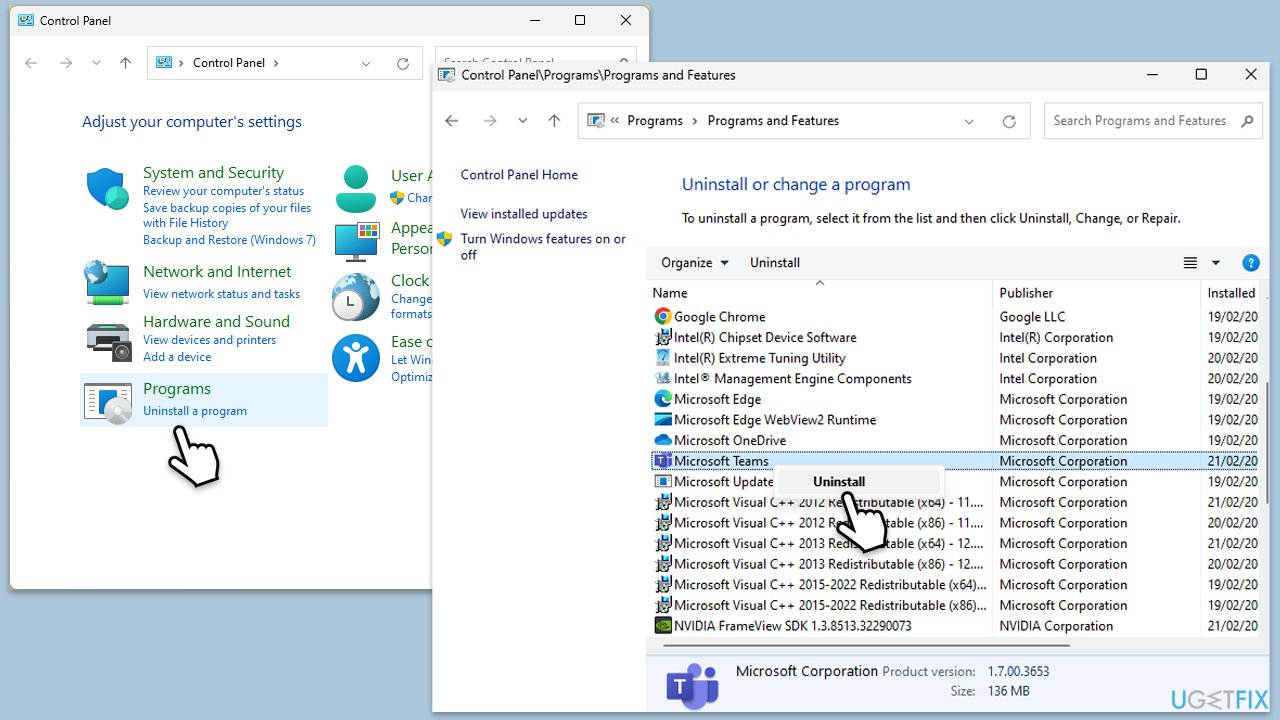Open Turn Windows features on or off

pyautogui.click(x=543, y=247)
